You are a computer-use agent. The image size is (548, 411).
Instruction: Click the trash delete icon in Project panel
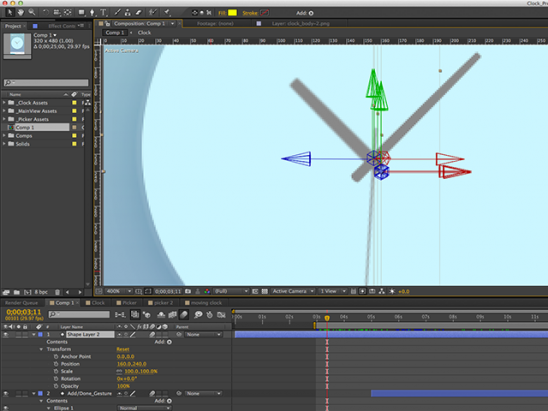pyautogui.click(x=57, y=292)
